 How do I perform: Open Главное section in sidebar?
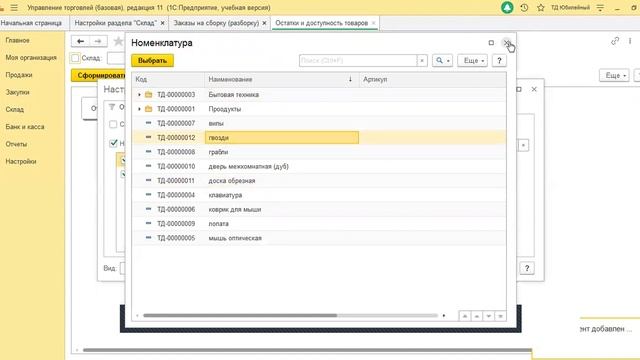click(x=18, y=40)
